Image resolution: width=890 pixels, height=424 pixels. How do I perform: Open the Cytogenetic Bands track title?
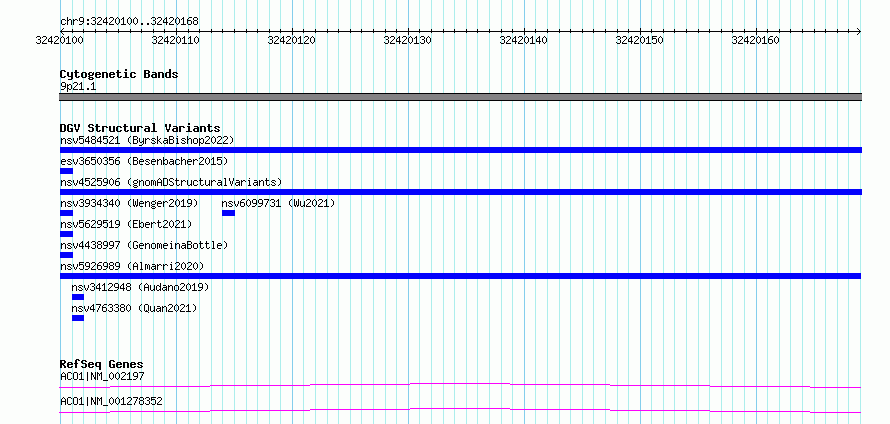point(119,74)
